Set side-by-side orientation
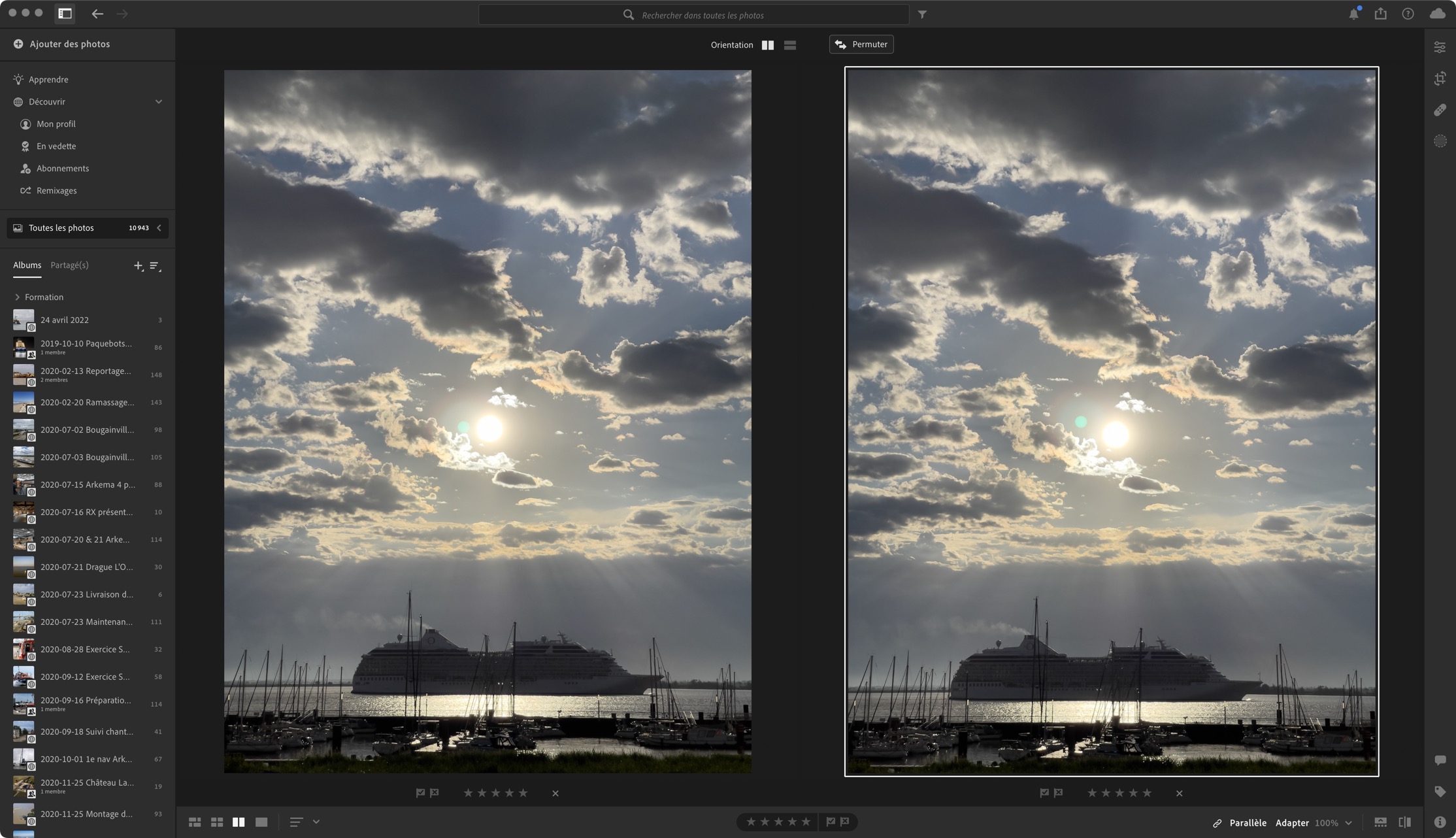This screenshot has height=838, width=1456. pyautogui.click(x=768, y=45)
